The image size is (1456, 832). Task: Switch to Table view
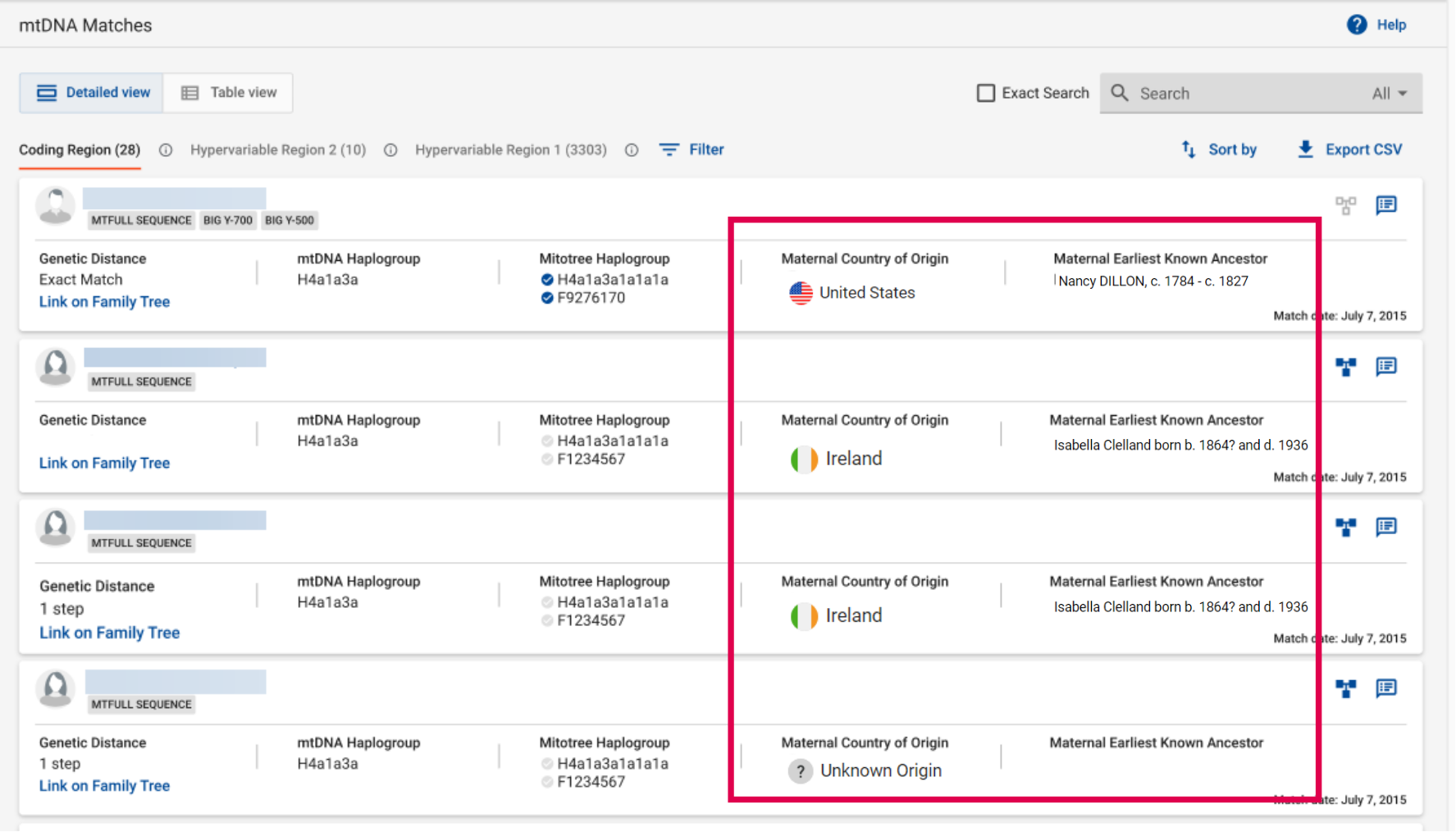pyautogui.click(x=228, y=93)
